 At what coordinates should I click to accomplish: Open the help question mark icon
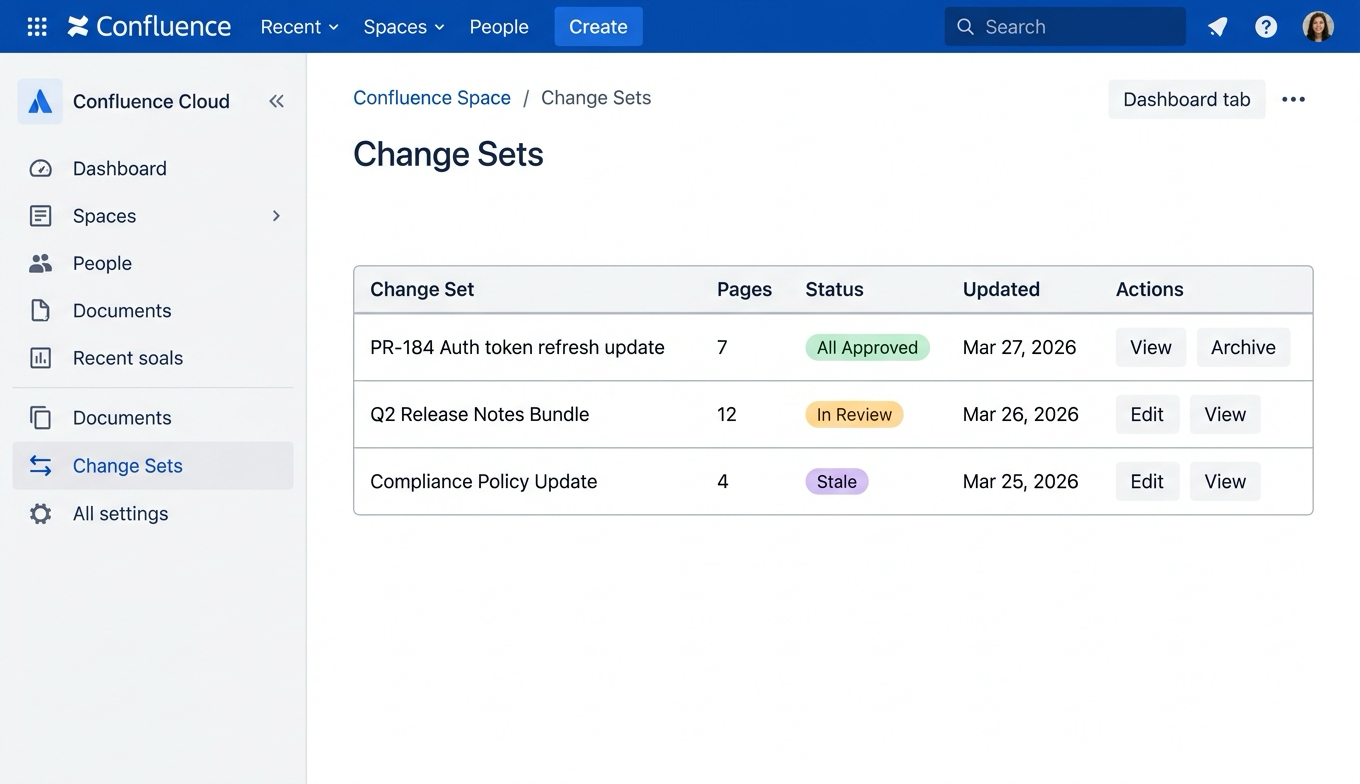pos(1266,27)
